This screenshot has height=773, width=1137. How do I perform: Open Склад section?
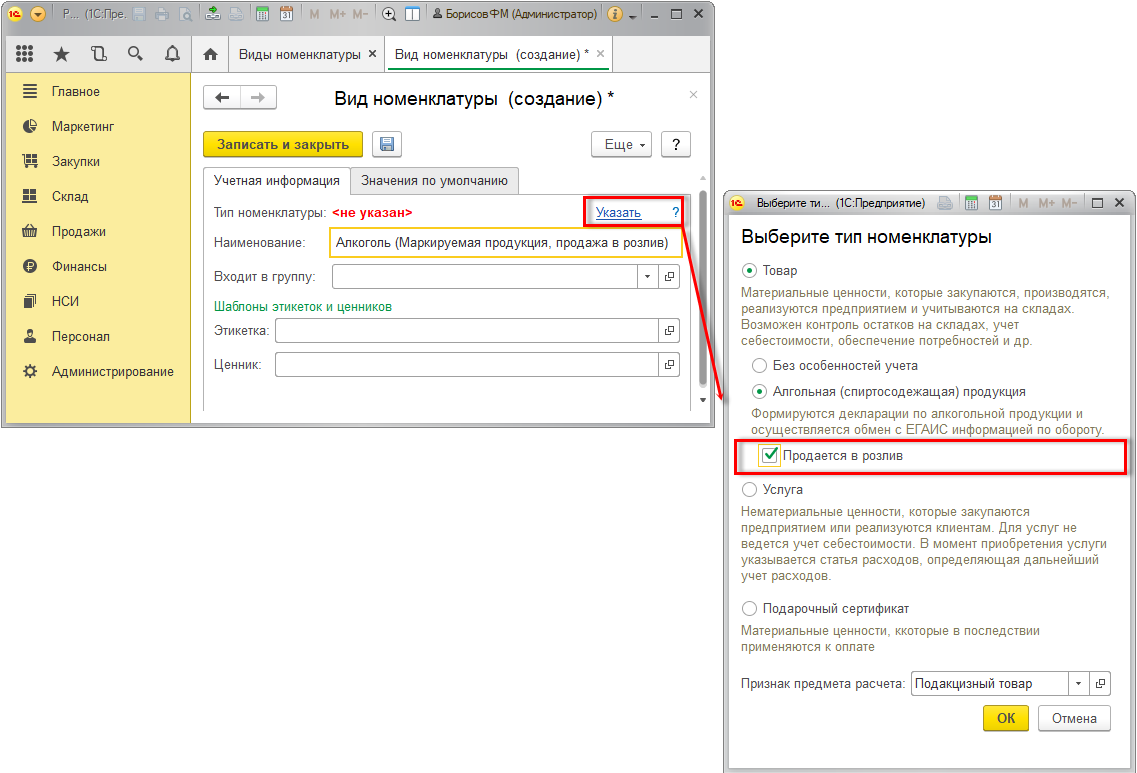pos(98,197)
